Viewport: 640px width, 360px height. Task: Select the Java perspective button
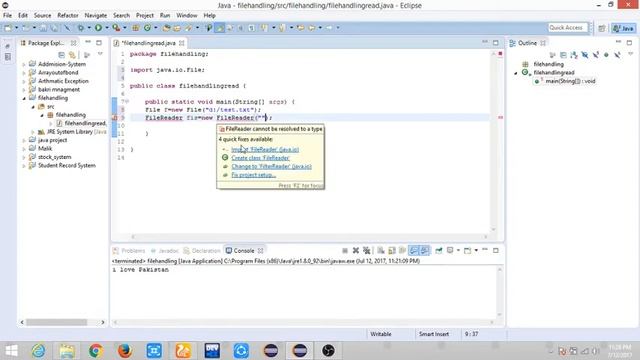(623, 28)
